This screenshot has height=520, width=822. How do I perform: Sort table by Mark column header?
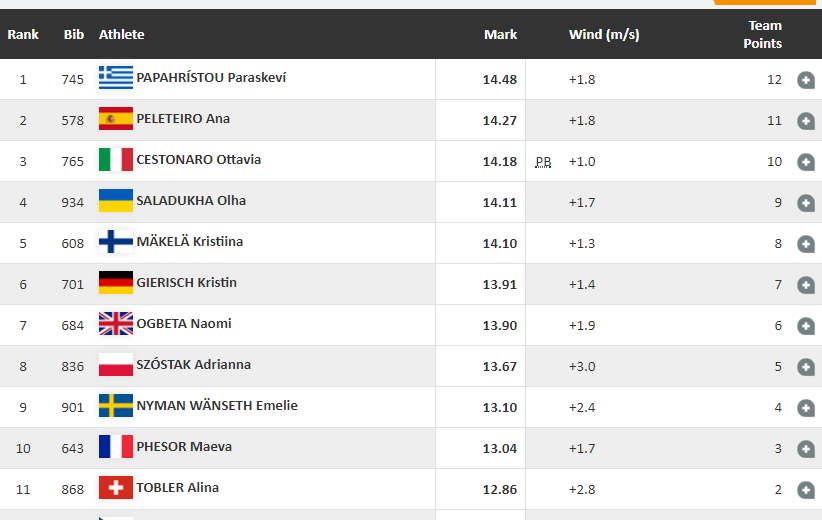tap(500, 35)
